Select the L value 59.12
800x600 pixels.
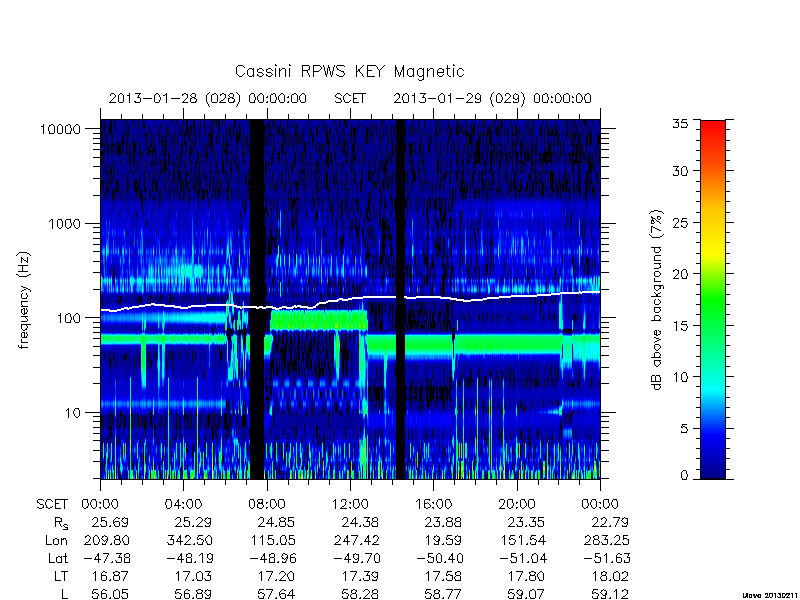(x=609, y=594)
